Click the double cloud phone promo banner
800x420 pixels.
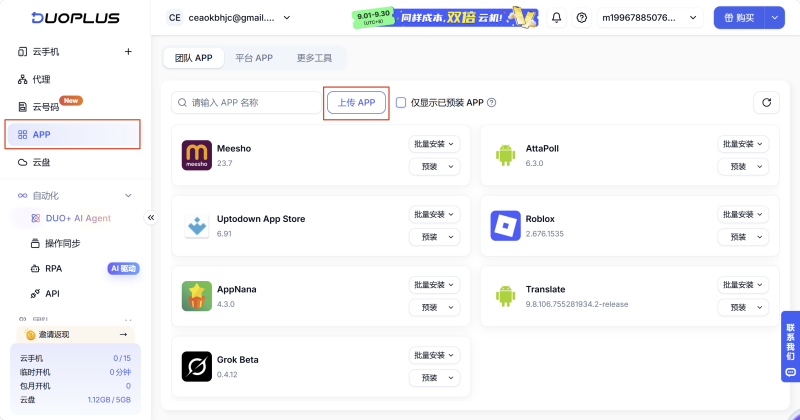pyautogui.click(x=445, y=18)
